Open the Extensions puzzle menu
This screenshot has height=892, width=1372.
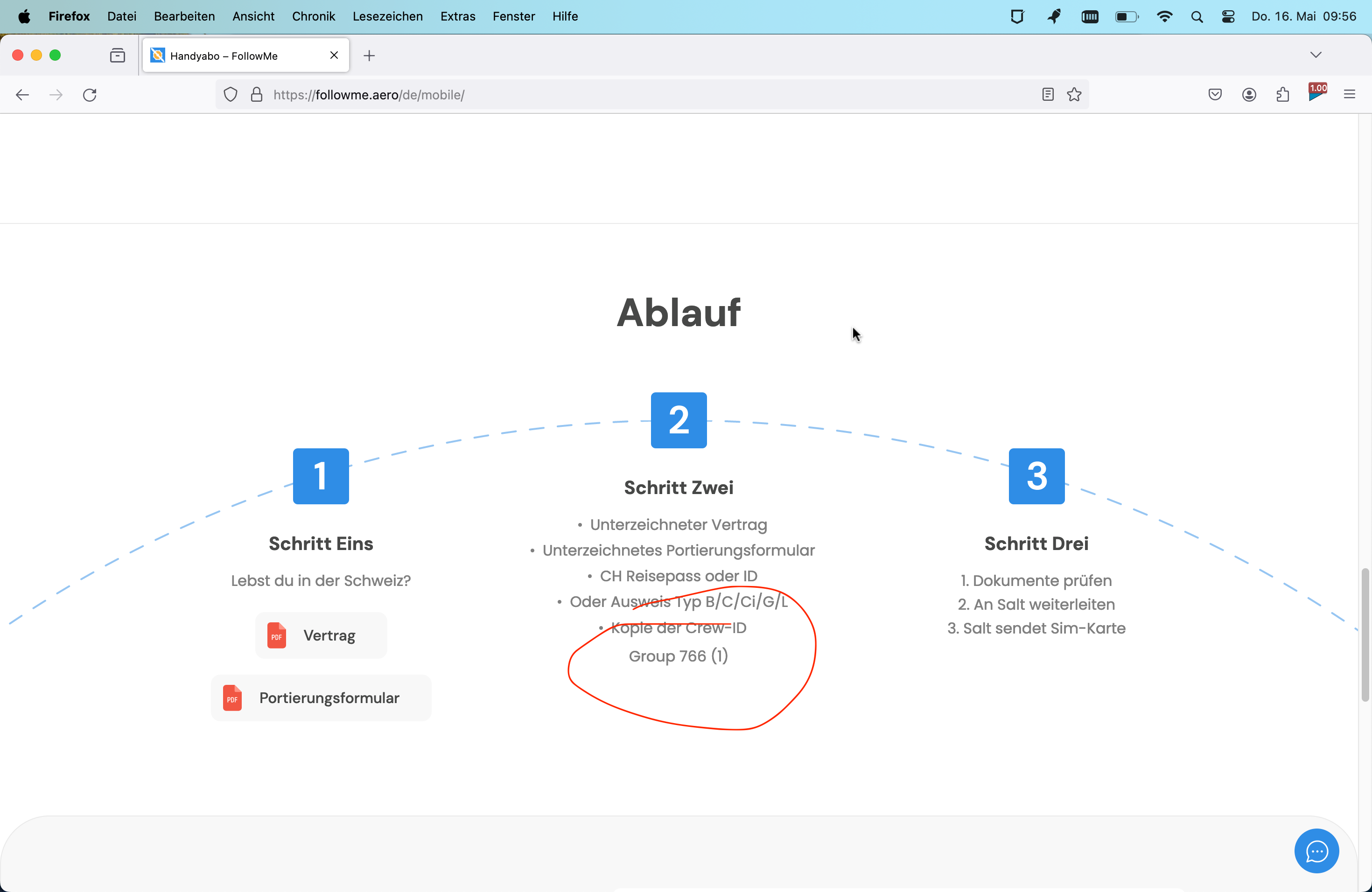click(x=1283, y=95)
